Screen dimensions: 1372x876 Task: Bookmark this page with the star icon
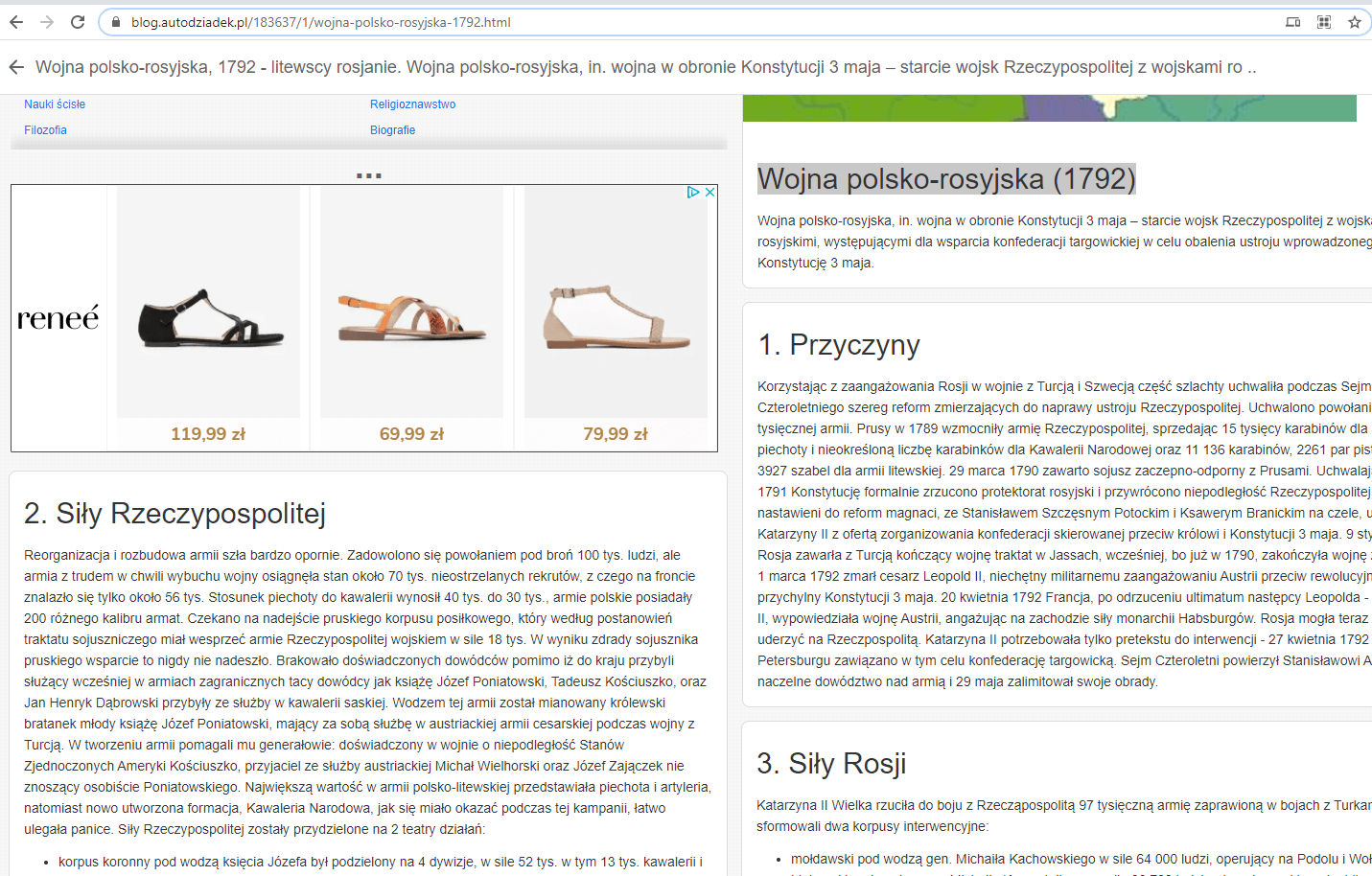point(1354,22)
